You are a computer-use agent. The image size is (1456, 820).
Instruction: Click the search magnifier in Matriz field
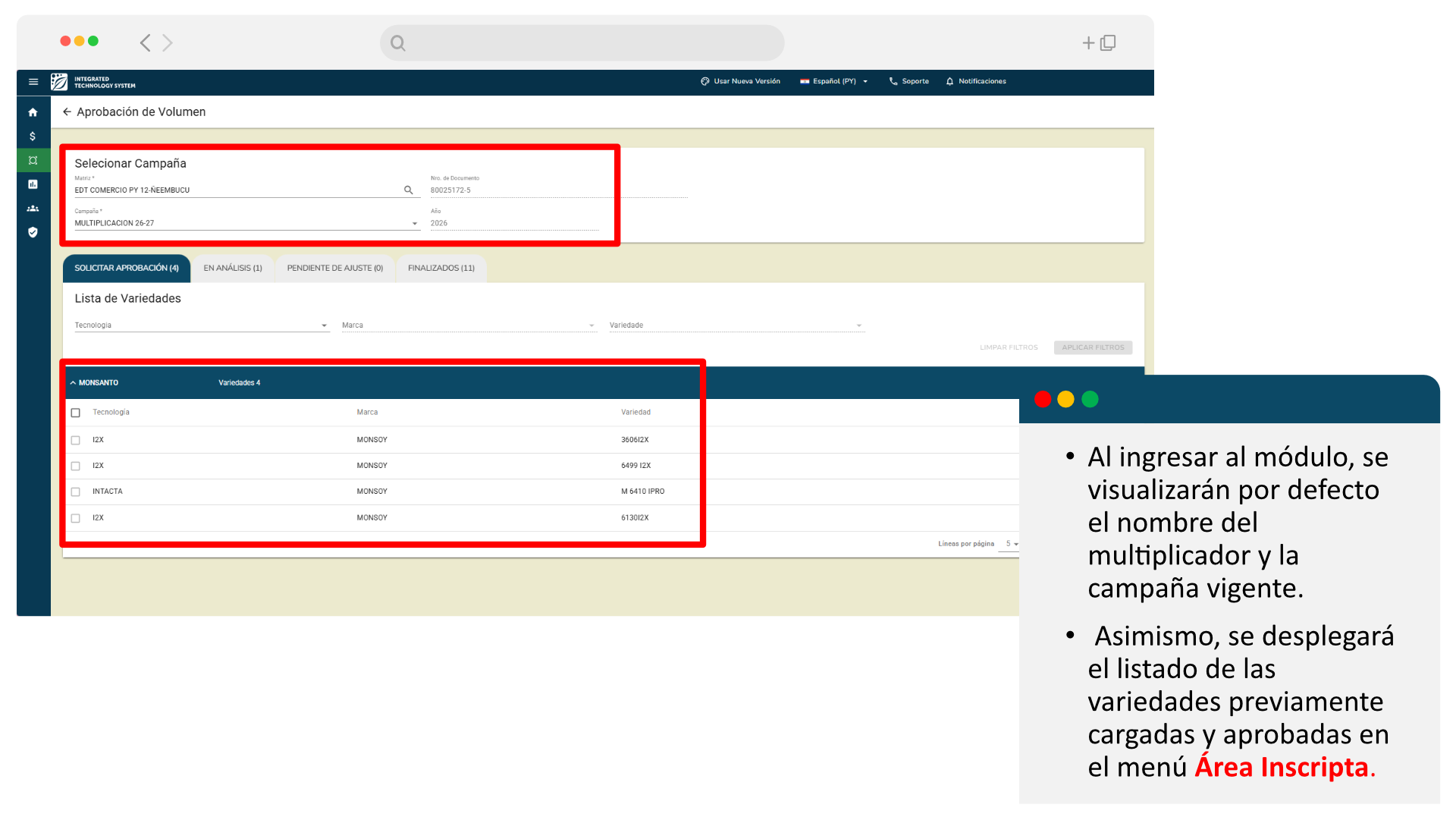(x=409, y=190)
